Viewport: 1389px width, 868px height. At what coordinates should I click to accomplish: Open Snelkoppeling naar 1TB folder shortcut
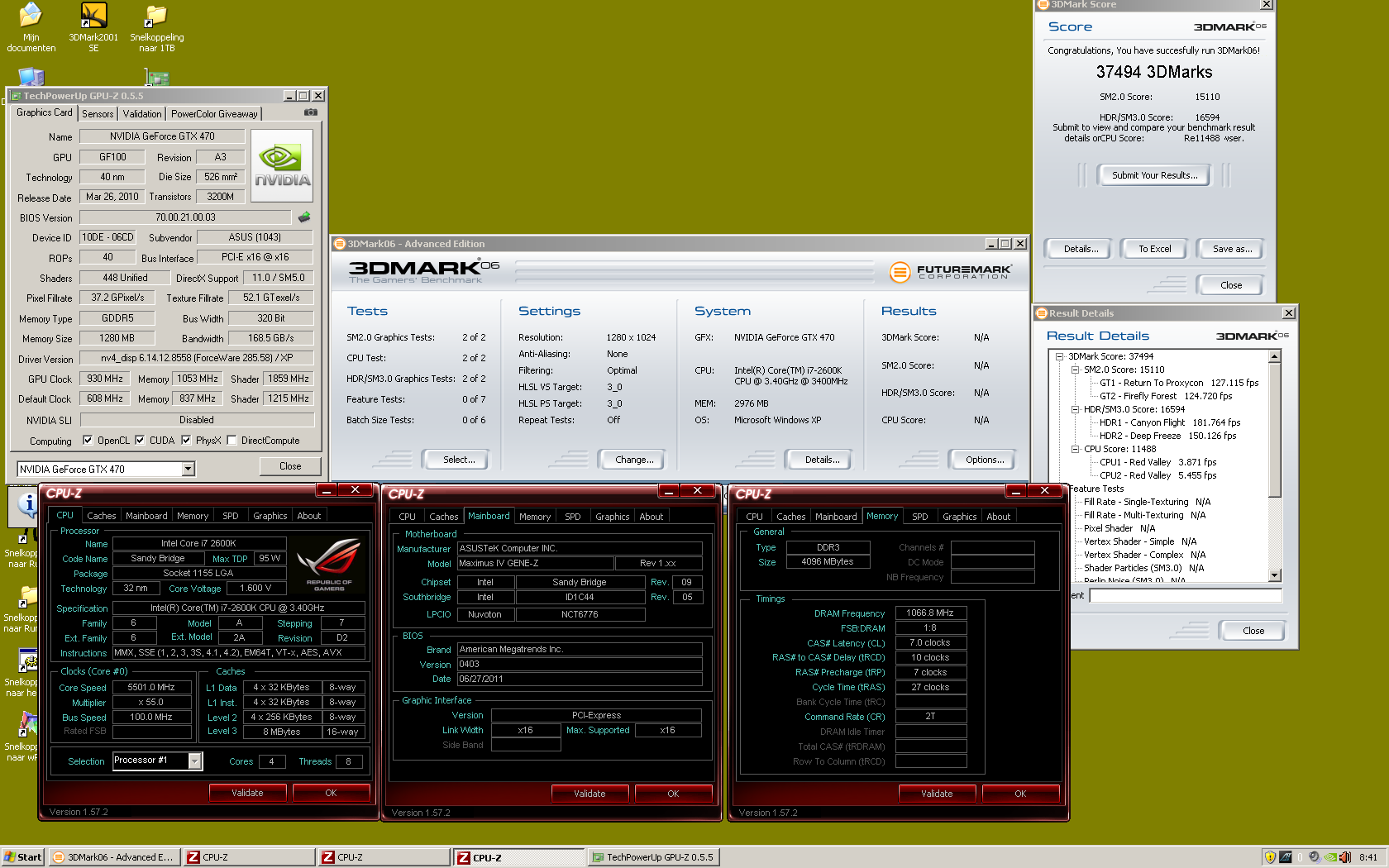point(156,27)
